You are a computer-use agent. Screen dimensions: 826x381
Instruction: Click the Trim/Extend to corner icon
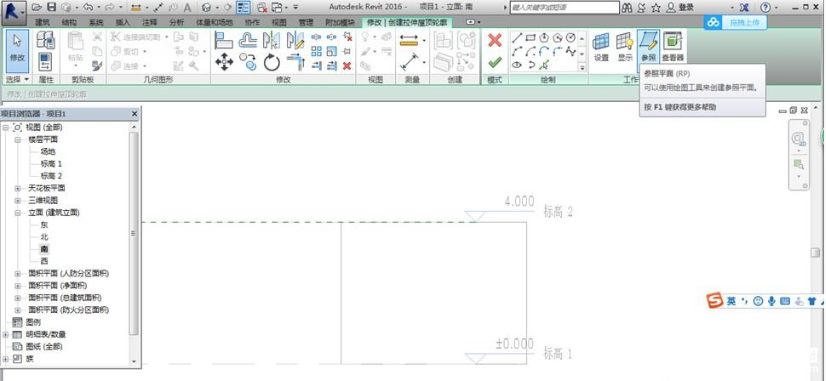pos(295,62)
